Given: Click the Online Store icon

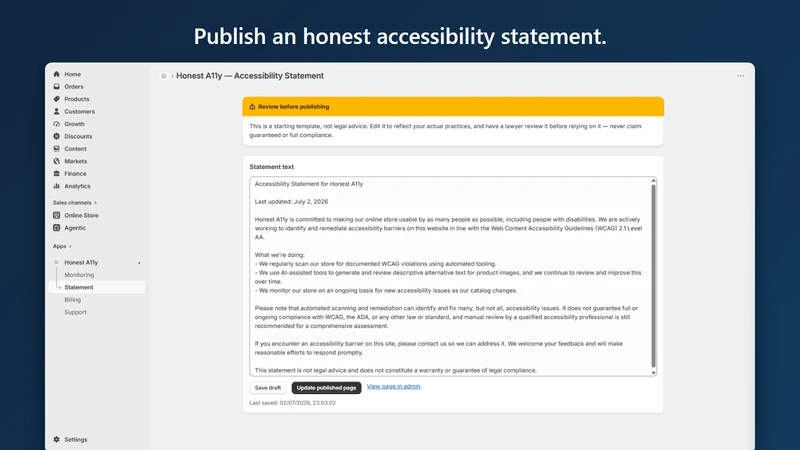Looking at the screenshot, I should pos(57,215).
